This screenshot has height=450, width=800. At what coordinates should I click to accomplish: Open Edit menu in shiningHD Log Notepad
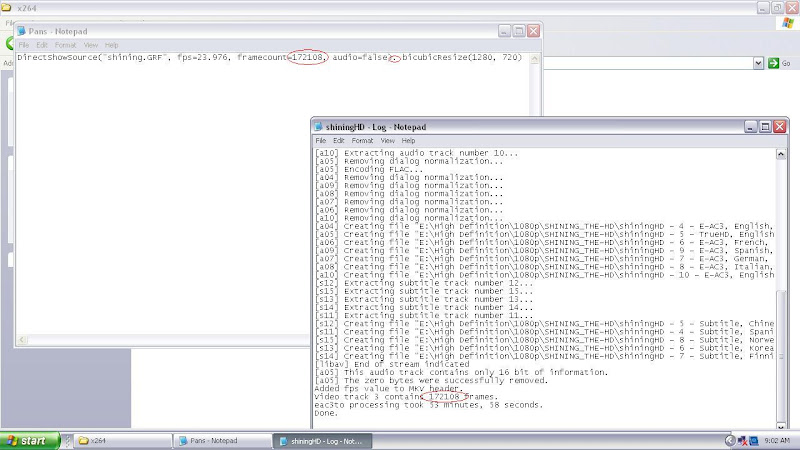point(339,141)
